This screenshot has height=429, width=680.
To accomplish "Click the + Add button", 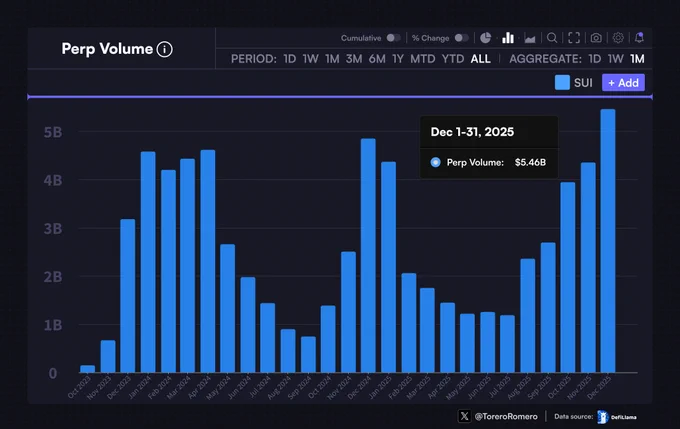I will click(x=623, y=83).
